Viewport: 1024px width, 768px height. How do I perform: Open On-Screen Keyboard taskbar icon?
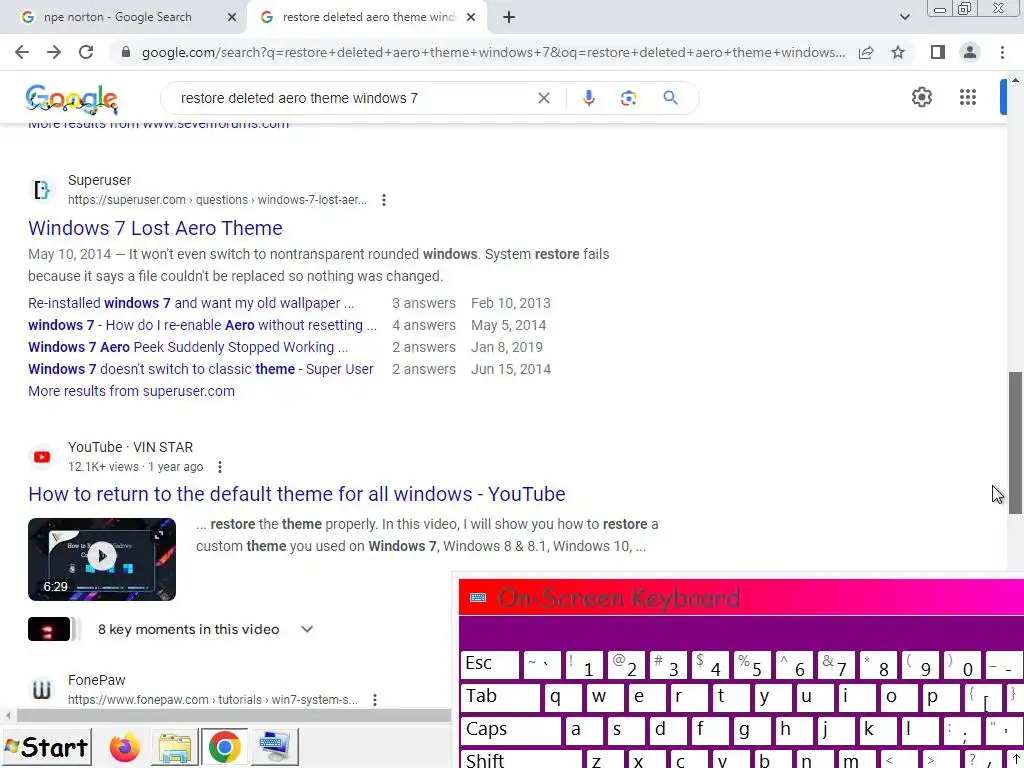[x=274, y=747]
